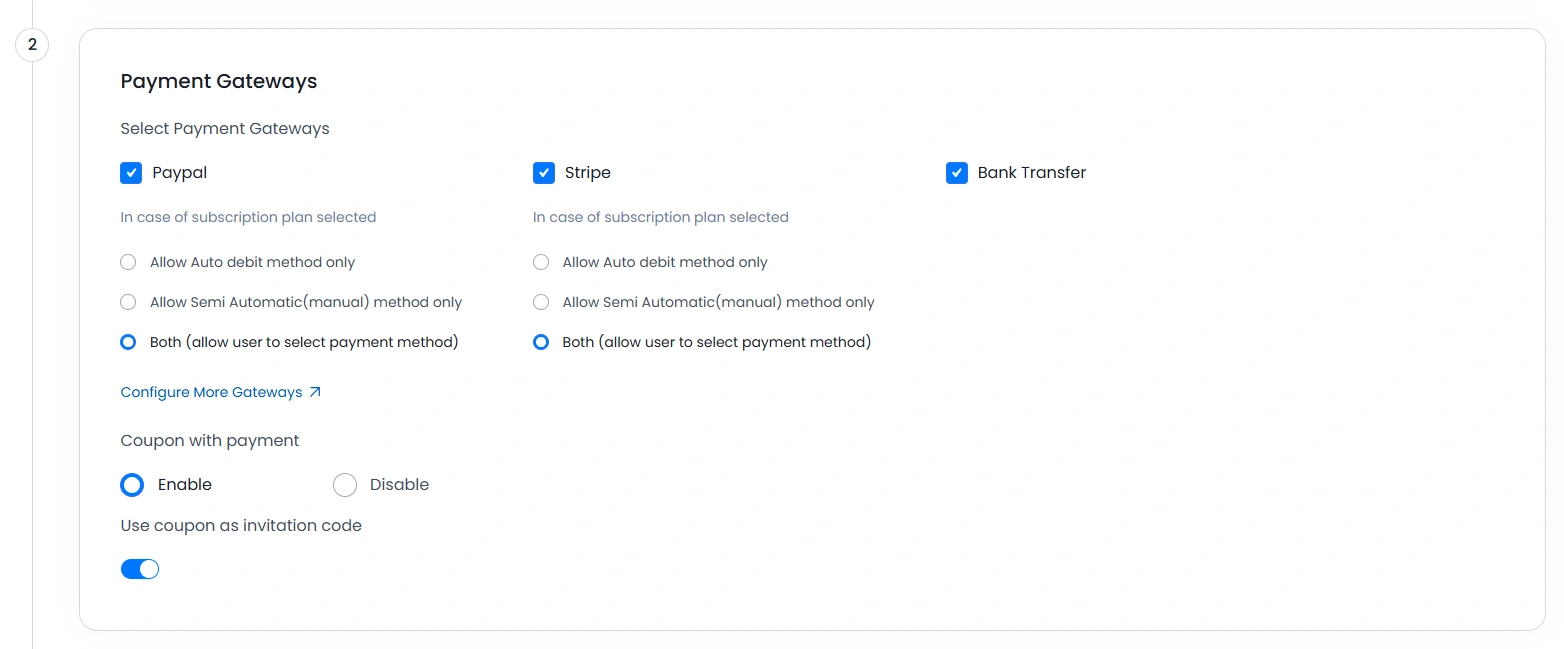The width and height of the screenshot is (1564, 649).
Task: Select Allow Semi Automatic method only for Paypal
Action: tap(128, 302)
